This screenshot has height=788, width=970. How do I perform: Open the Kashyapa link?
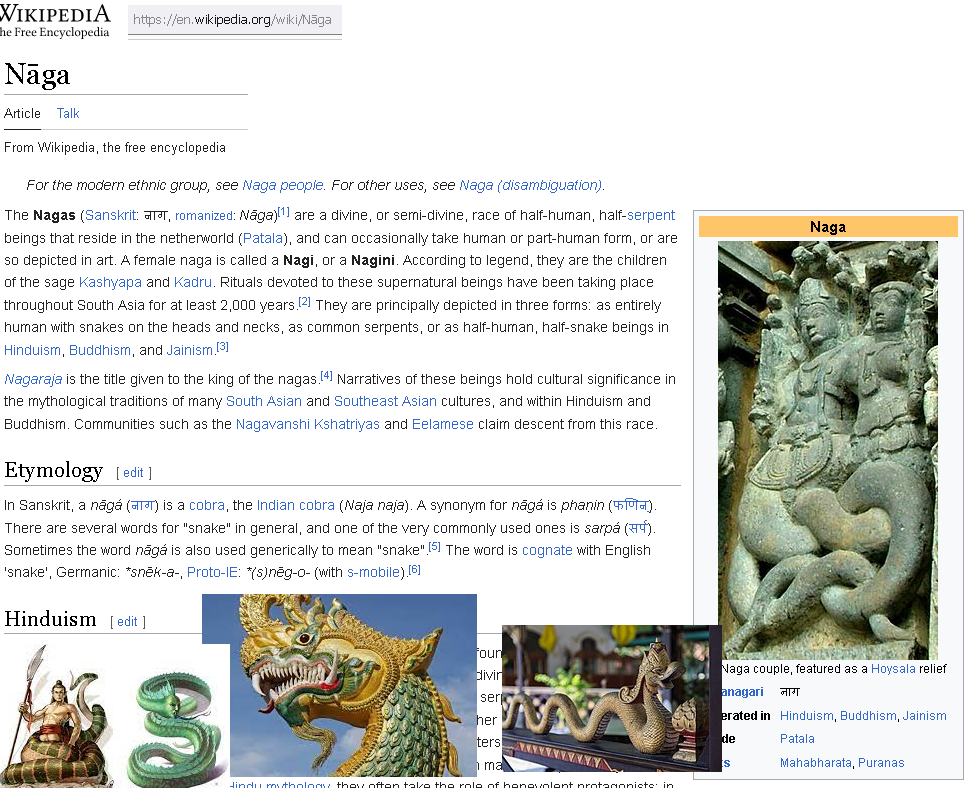click(110, 283)
